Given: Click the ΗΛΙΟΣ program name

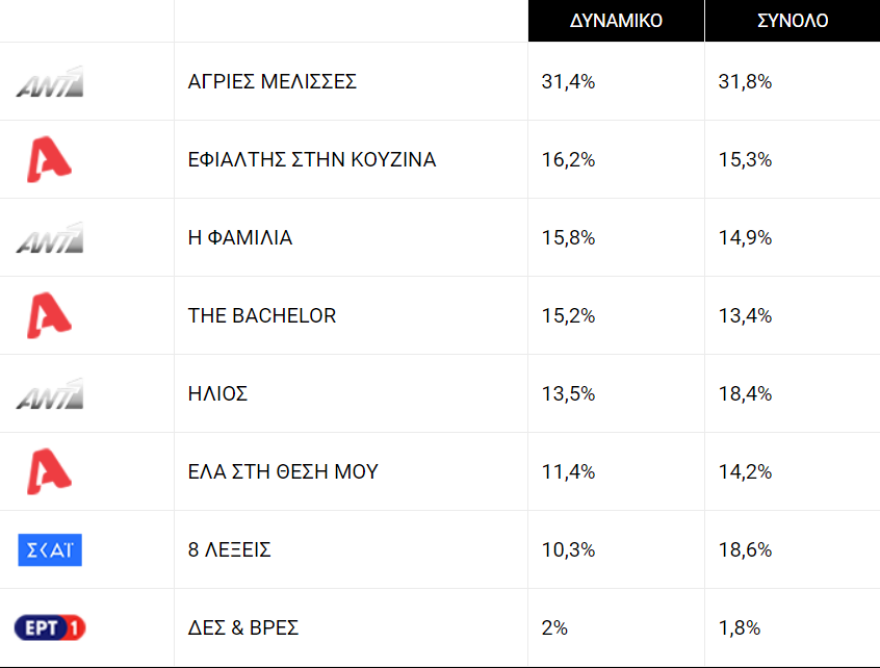Looking at the screenshot, I should [217, 394].
